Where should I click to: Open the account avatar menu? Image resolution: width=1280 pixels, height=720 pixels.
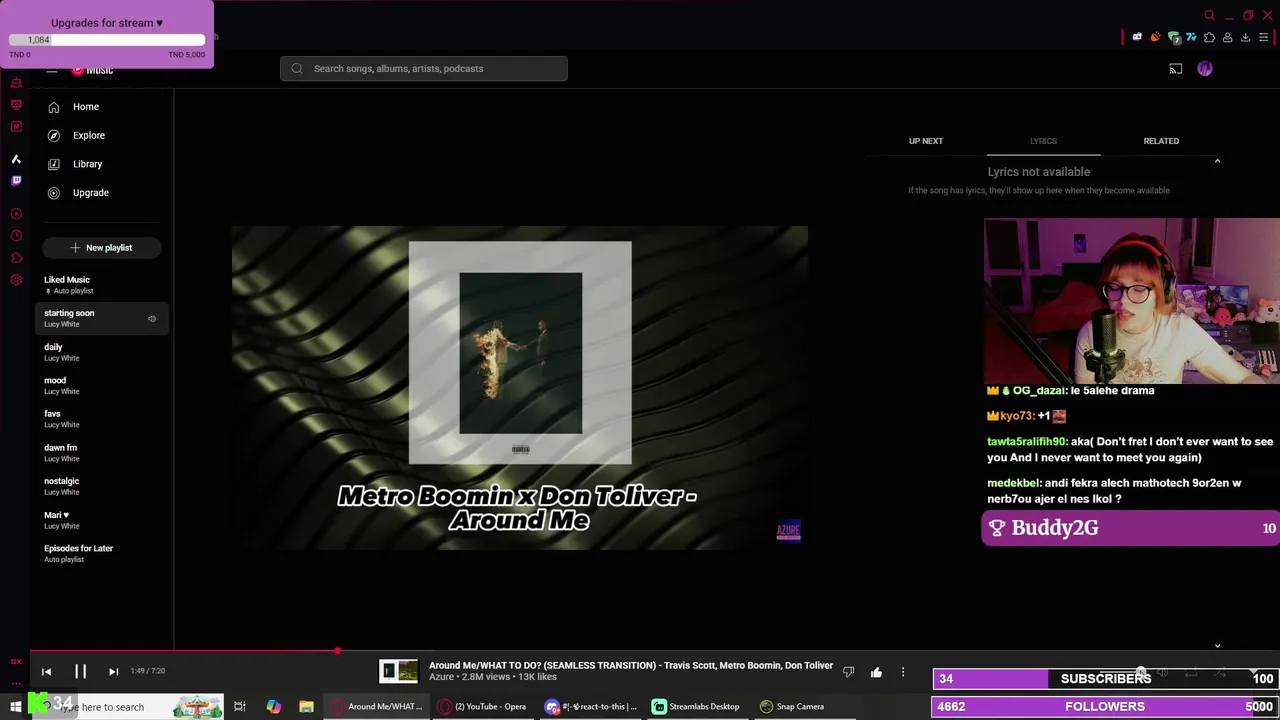point(1205,69)
